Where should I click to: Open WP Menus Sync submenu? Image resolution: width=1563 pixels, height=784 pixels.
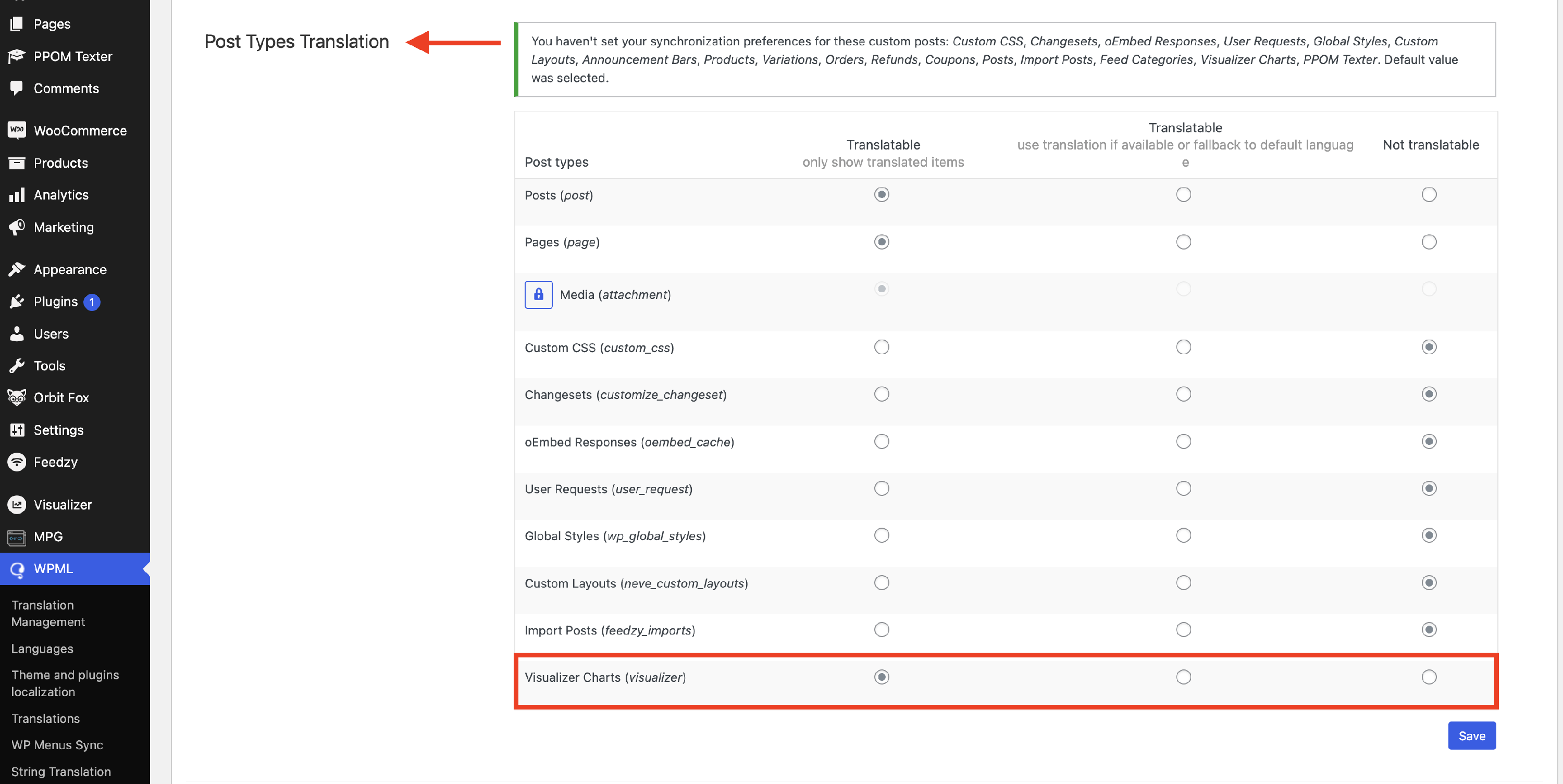57,744
